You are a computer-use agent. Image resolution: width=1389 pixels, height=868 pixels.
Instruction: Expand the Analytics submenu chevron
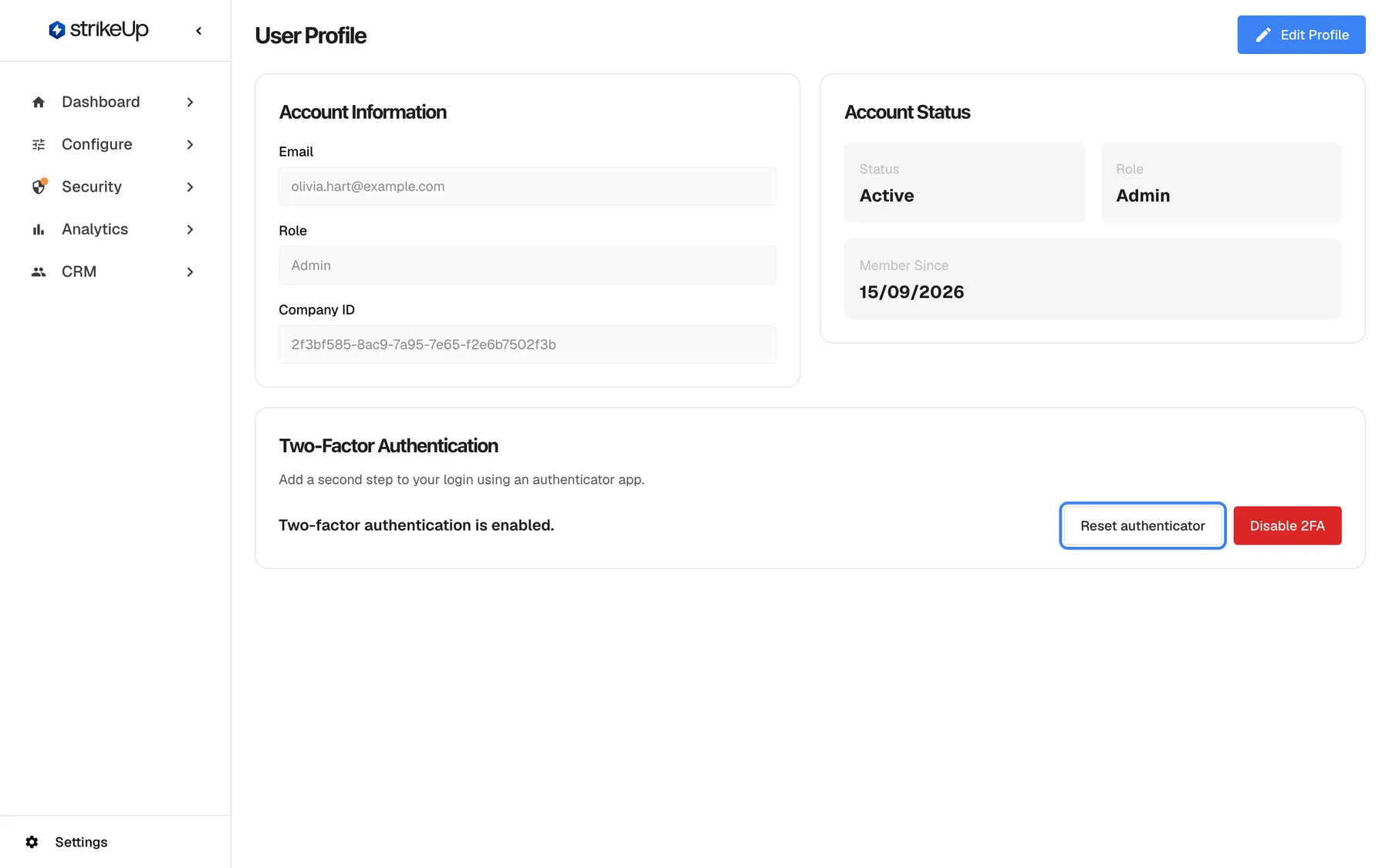[x=190, y=229]
